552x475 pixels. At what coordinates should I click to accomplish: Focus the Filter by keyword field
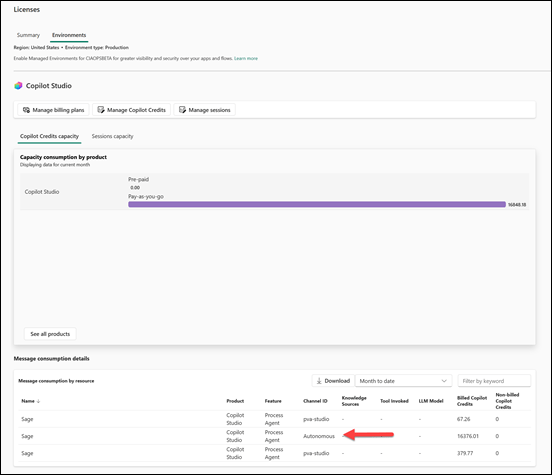click(494, 381)
